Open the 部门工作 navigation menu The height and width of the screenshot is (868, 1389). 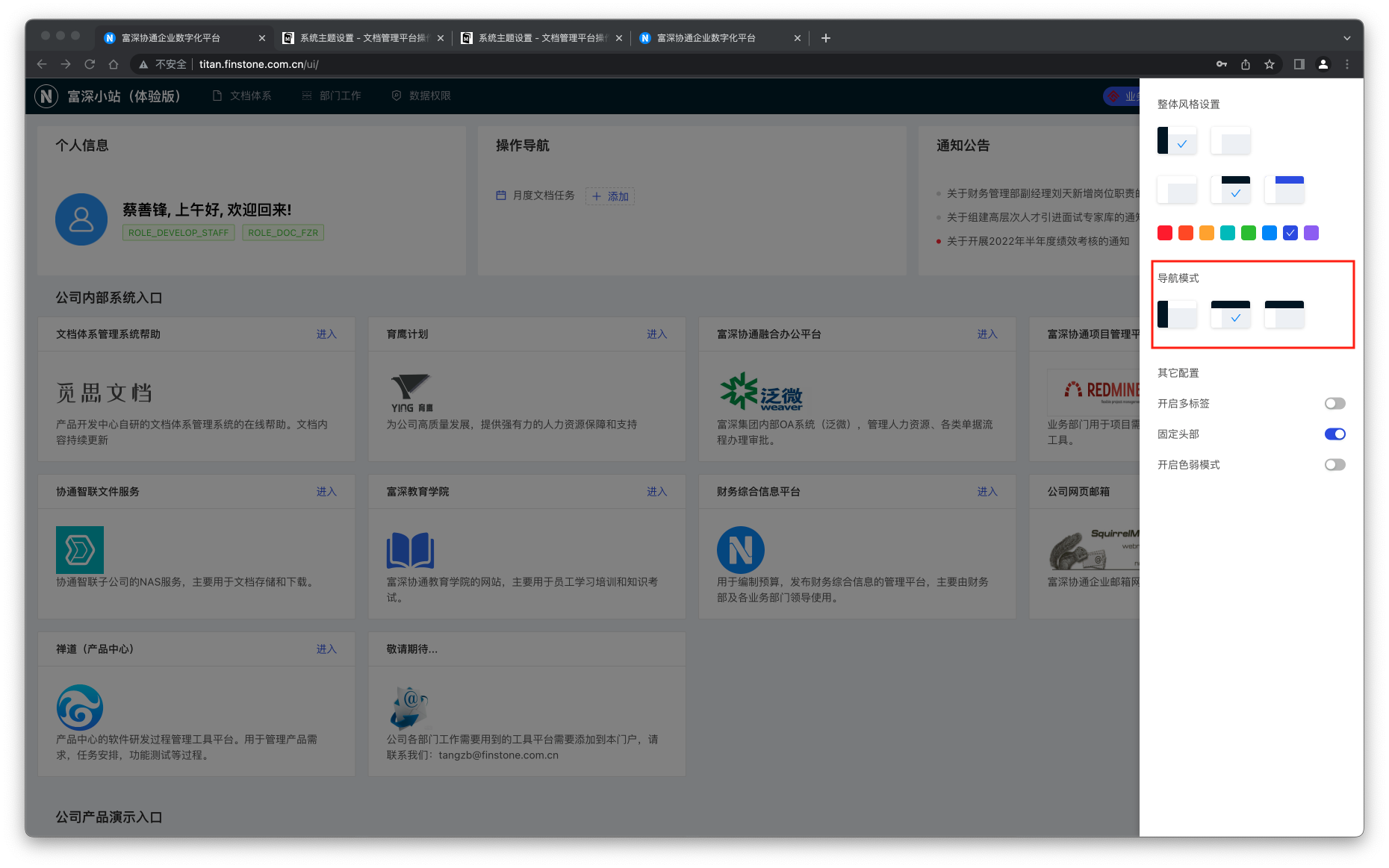332,96
